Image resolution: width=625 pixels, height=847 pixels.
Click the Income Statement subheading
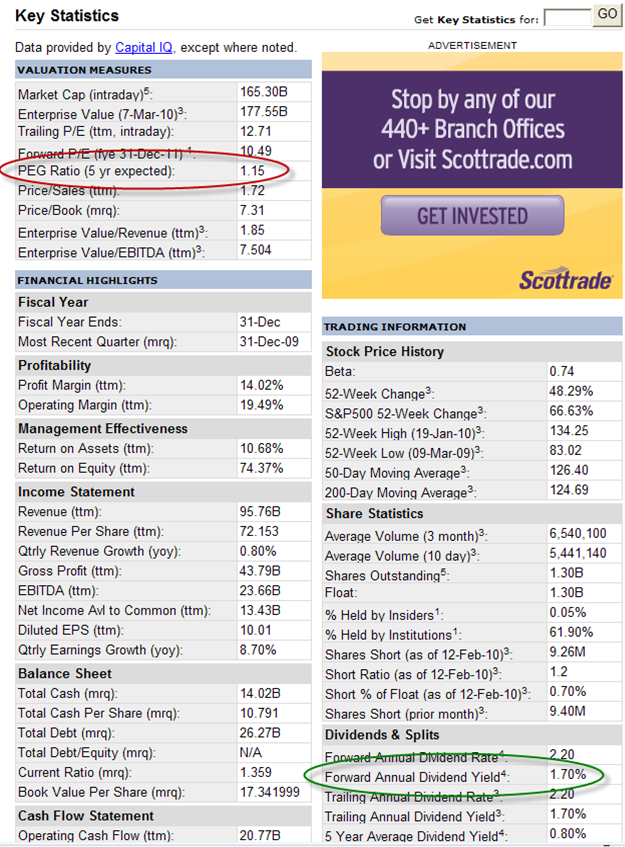(76, 491)
